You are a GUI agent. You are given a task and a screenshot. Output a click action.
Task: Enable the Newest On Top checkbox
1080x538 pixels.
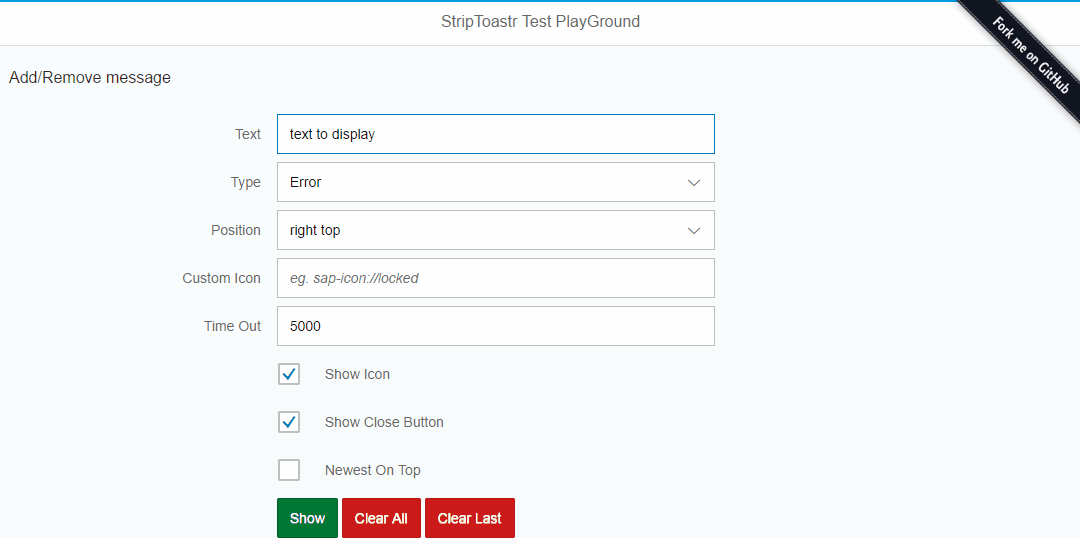click(289, 470)
